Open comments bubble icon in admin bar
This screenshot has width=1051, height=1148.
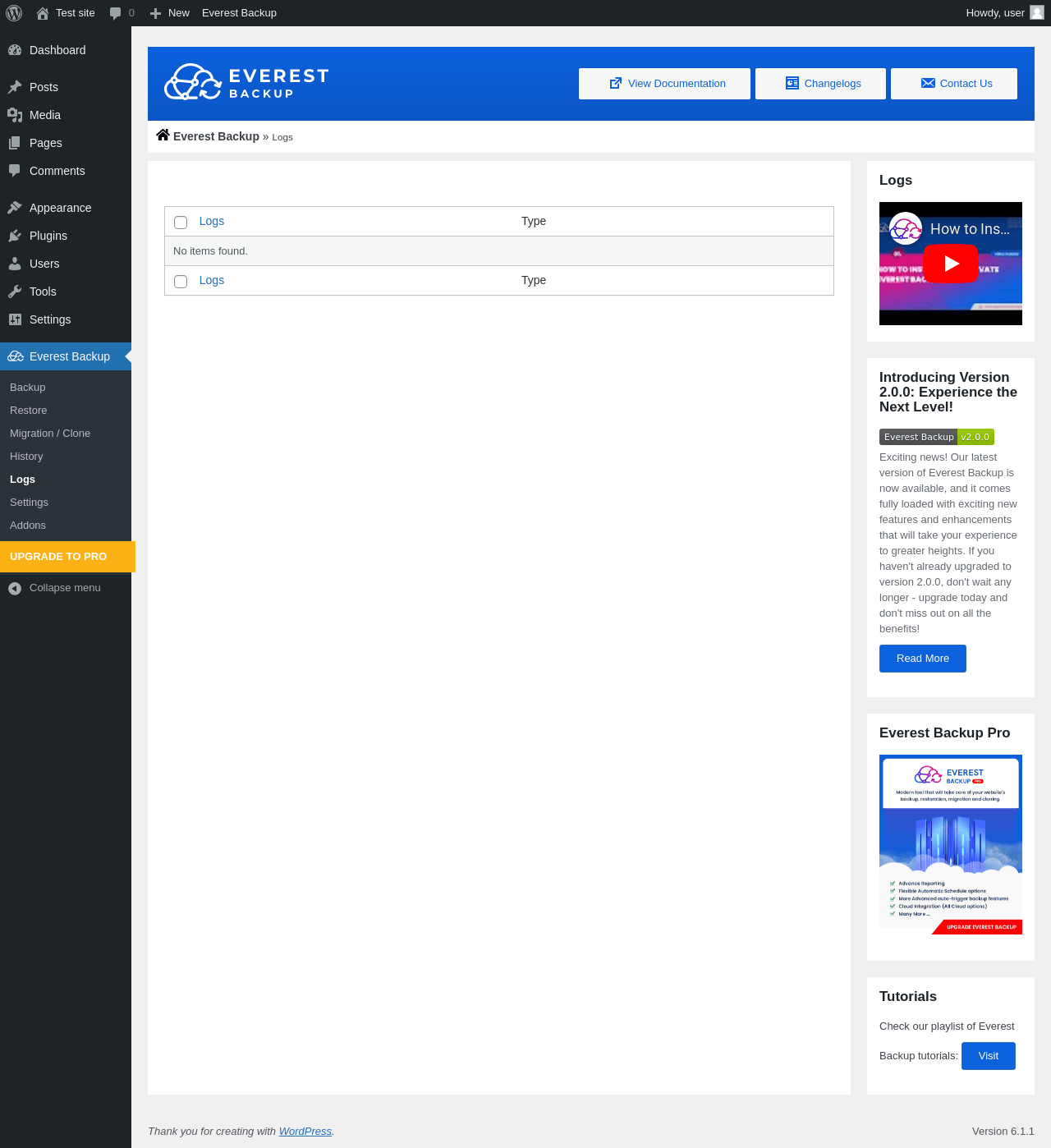point(115,13)
